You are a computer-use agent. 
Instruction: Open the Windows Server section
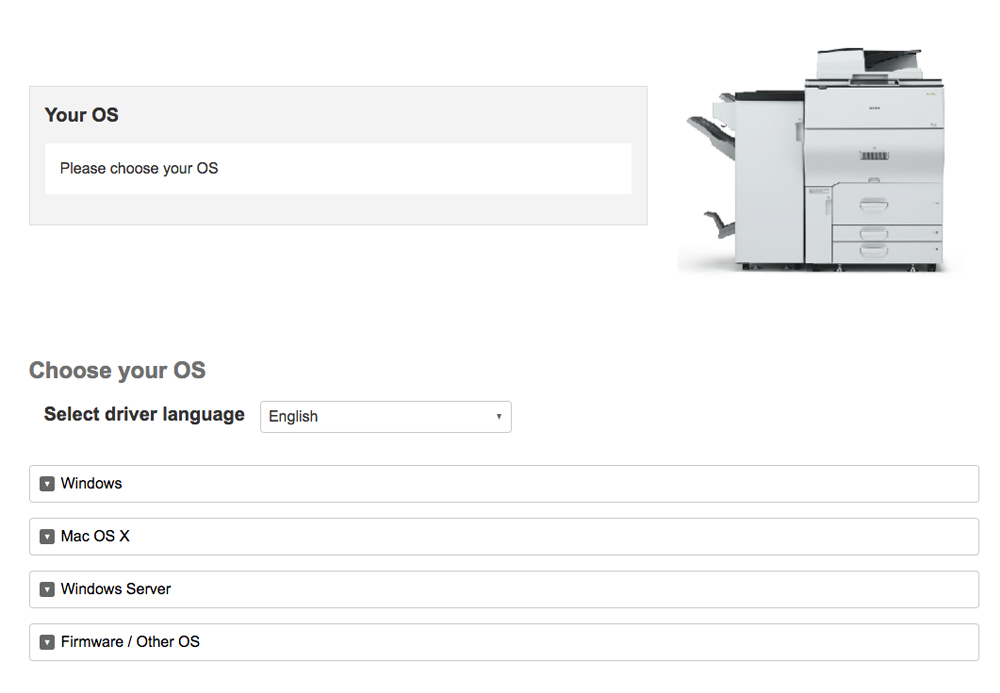pos(115,590)
